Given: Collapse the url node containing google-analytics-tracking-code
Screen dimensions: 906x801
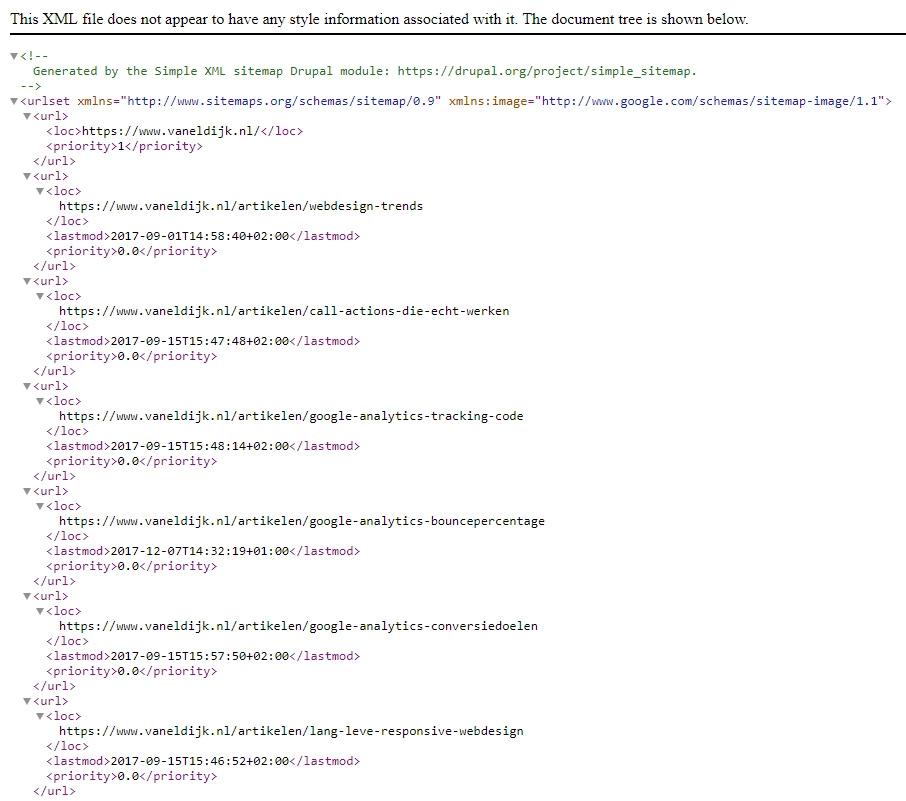Looking at the screenshot, I should (x=27, y=386).
